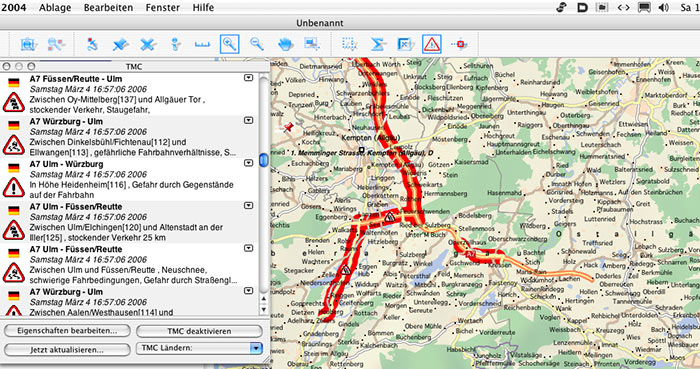The image size is (700, 369).
Task: Activate the hand pan tool
Action: pyautogui.click(x=285, y=44)
